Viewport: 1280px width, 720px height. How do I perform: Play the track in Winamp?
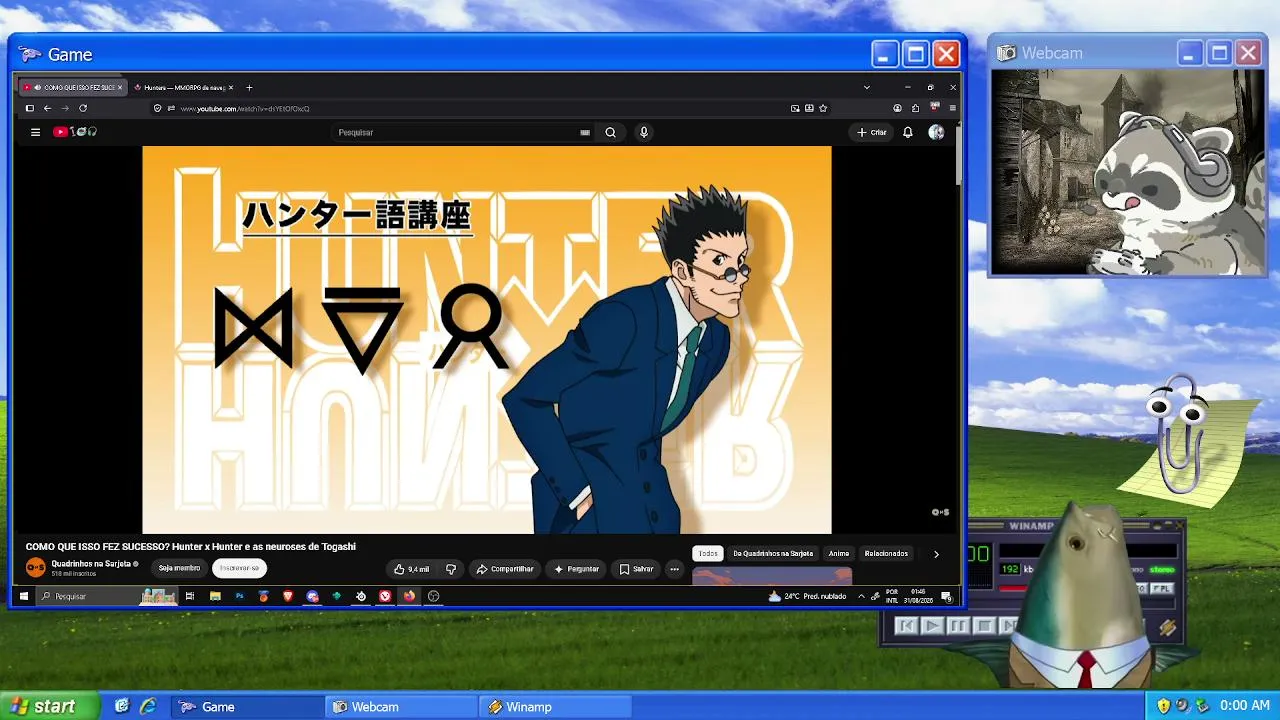932,626
